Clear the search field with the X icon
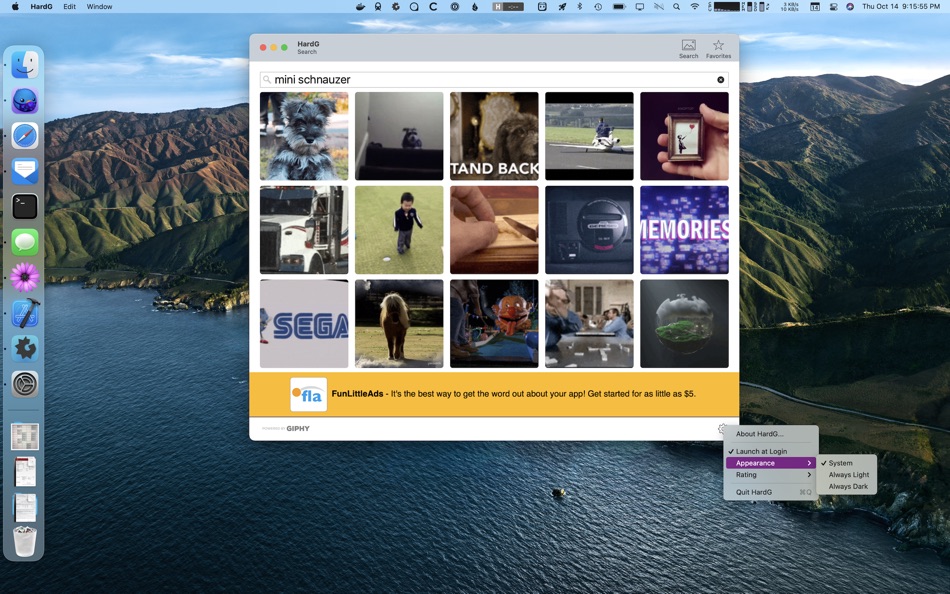Screen dimensions: 950x594 720,79
